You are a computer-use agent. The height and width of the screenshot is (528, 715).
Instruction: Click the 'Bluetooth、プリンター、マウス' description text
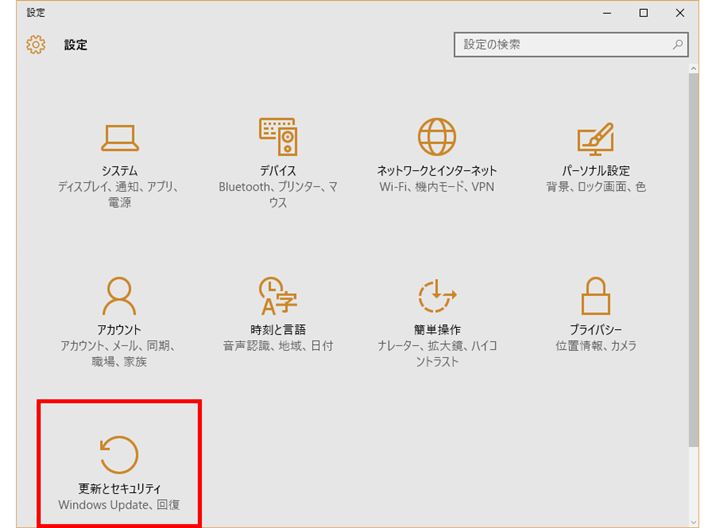coord(278,194)
